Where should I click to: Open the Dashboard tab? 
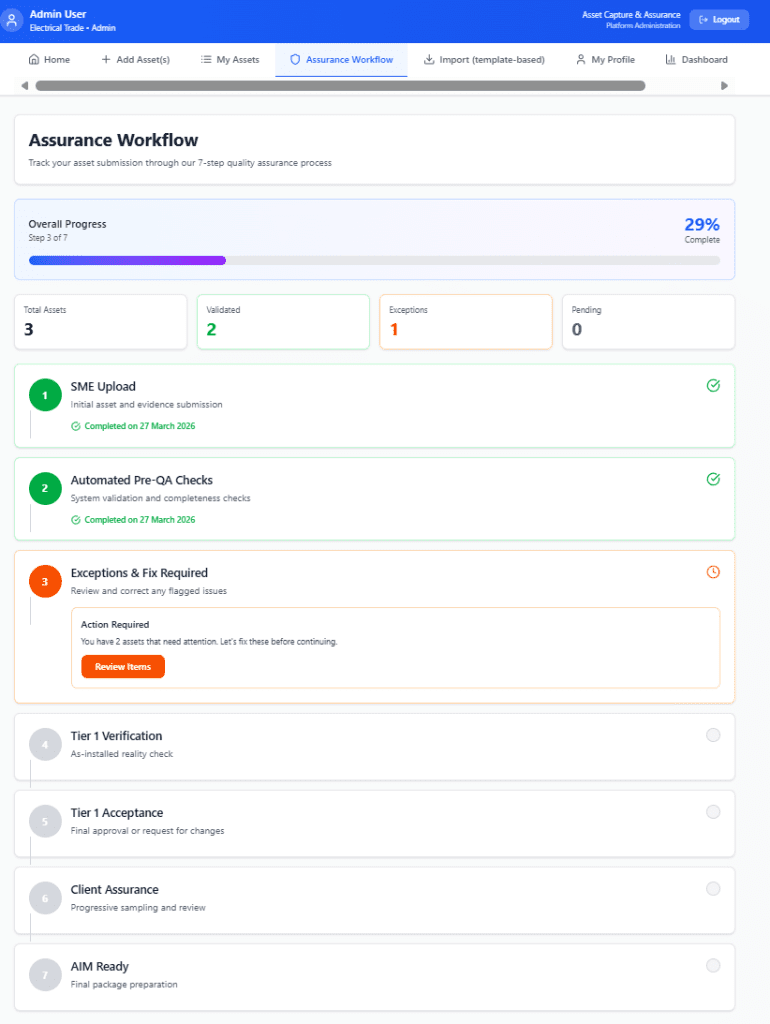pos(696,59)
